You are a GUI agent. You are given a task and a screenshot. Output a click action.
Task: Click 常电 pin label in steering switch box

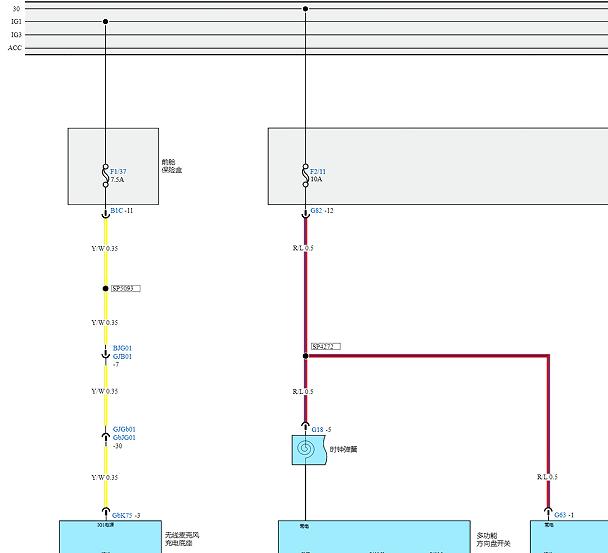pos(304,526)
